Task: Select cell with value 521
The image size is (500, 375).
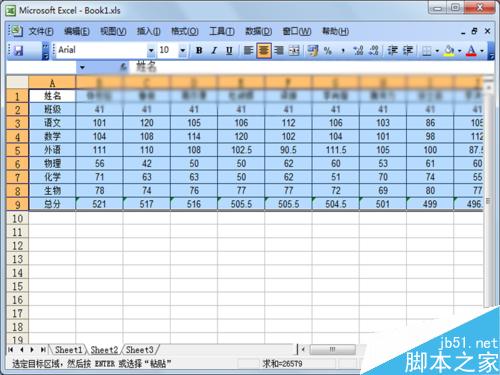Action: coord(99,204)
